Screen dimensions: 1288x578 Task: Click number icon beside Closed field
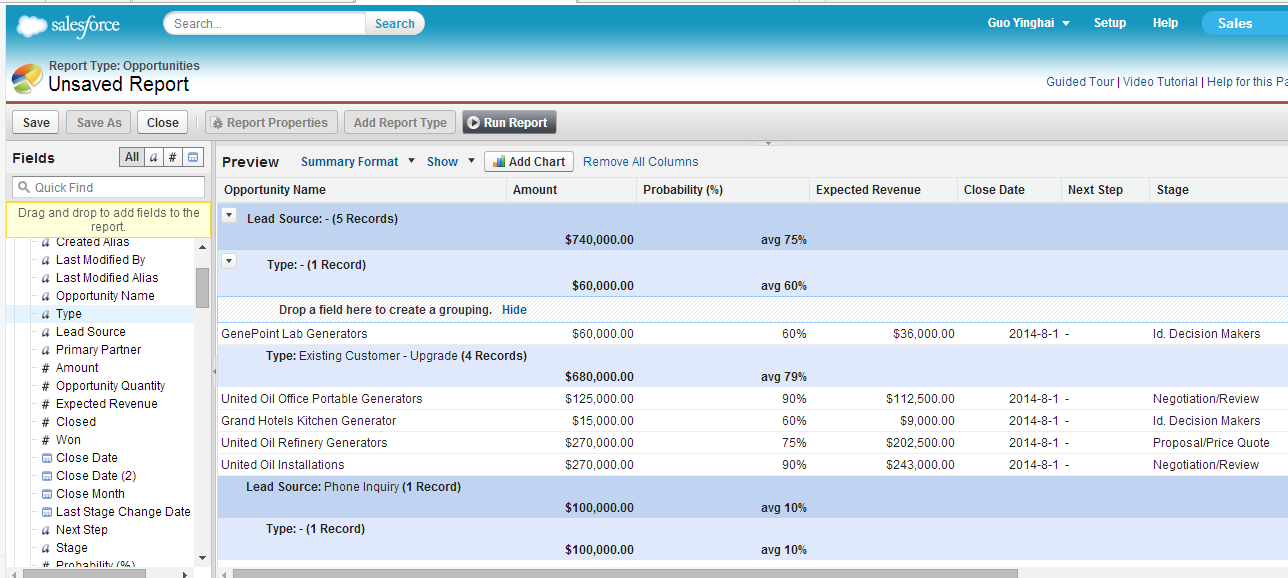pyautogui.click(x=46, y=422)
